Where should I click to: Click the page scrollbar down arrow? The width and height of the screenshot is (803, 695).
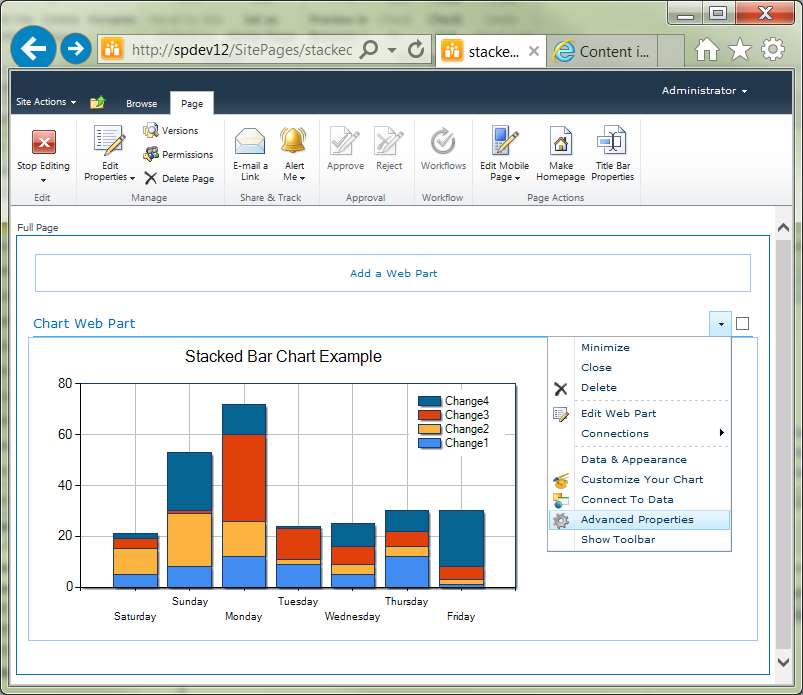click(x=783, y=662)
